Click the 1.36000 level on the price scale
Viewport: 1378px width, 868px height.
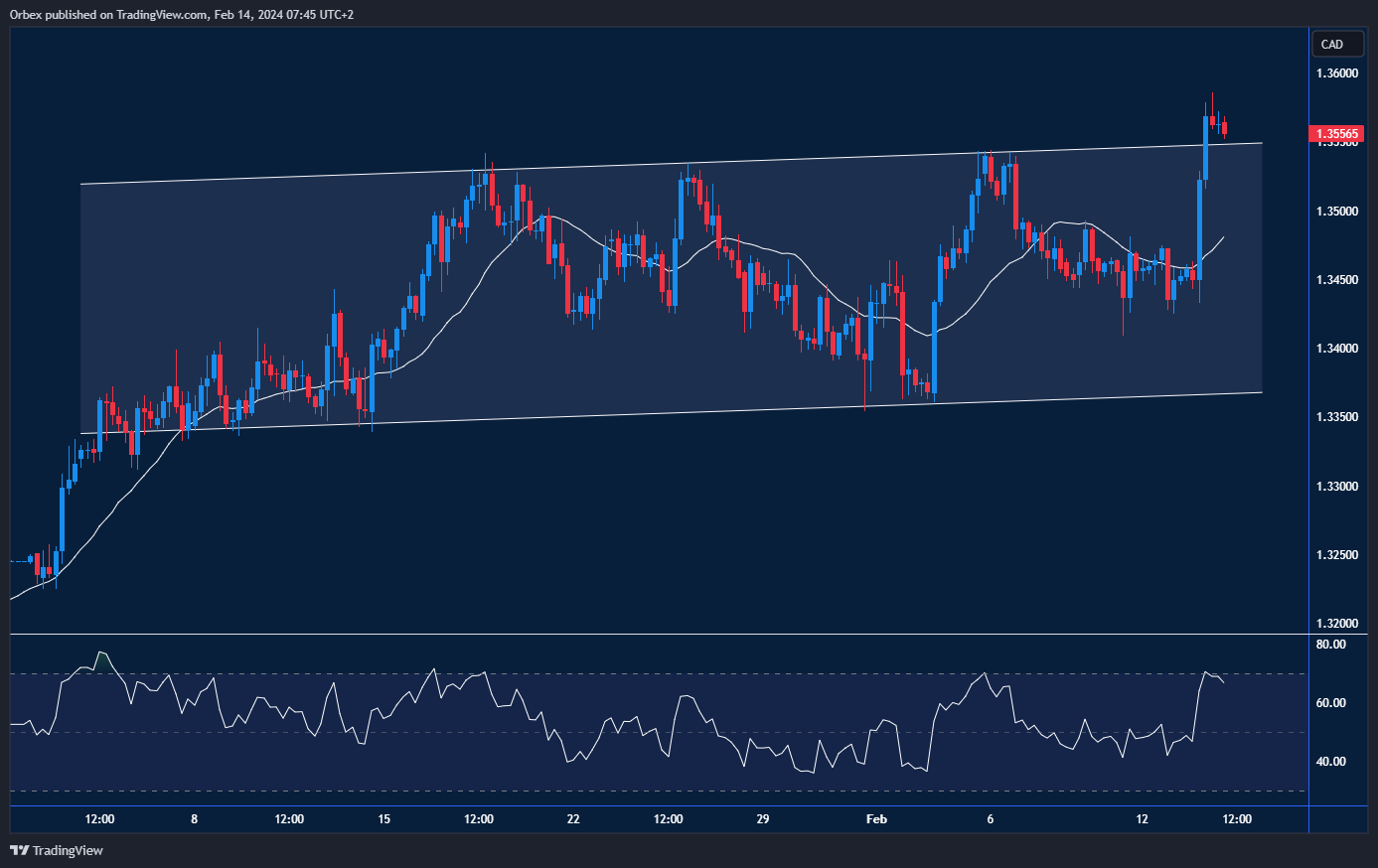coord(1336,72)
